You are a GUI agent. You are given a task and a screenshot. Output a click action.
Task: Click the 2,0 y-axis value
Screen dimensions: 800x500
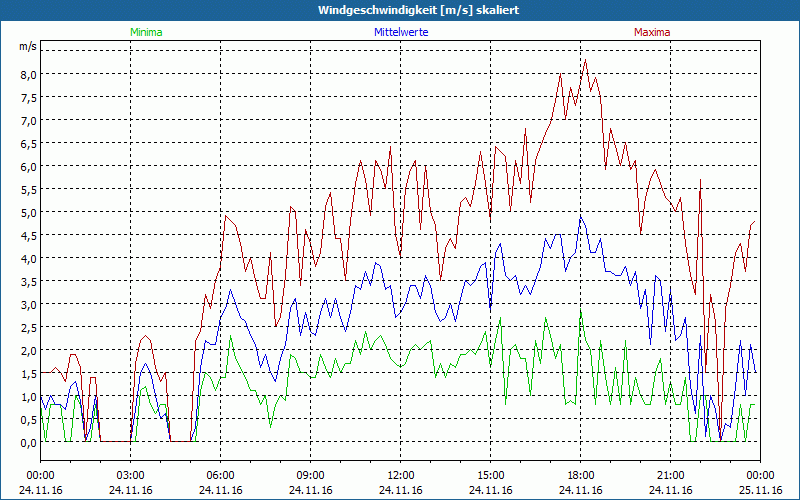pyautogui.click(x=29, y=351)
